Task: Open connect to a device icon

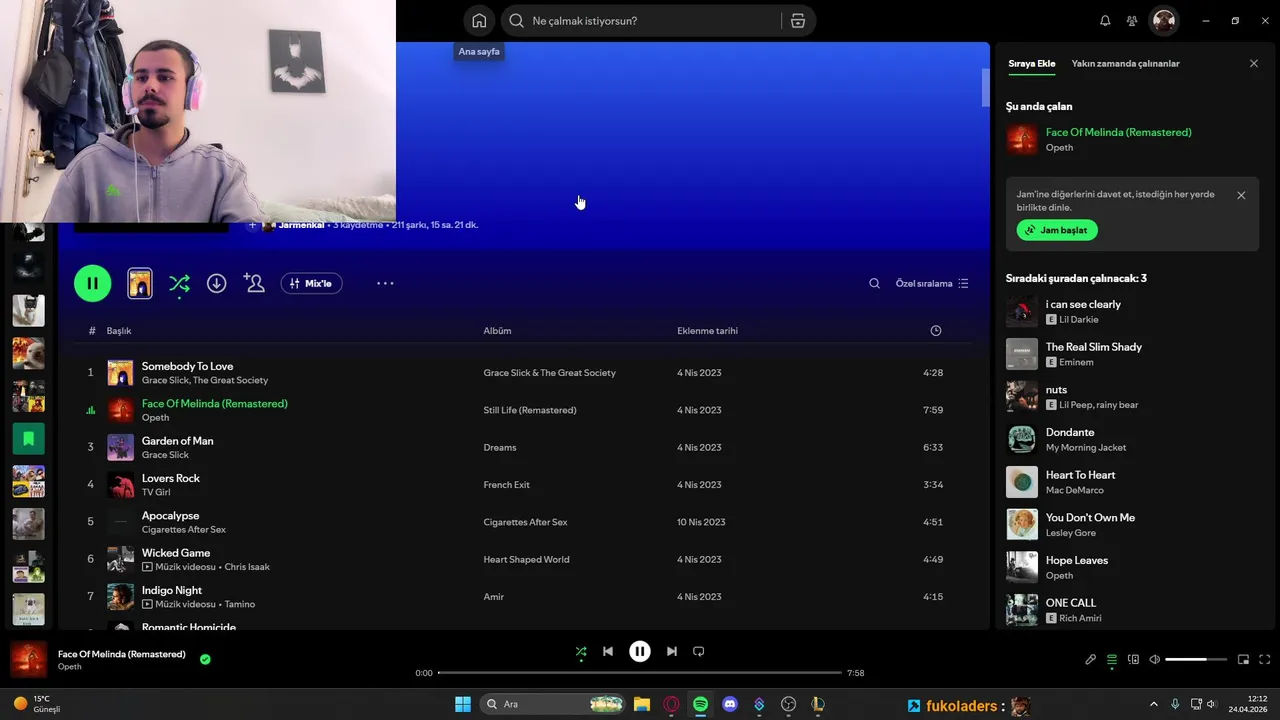Action: 1133,660
